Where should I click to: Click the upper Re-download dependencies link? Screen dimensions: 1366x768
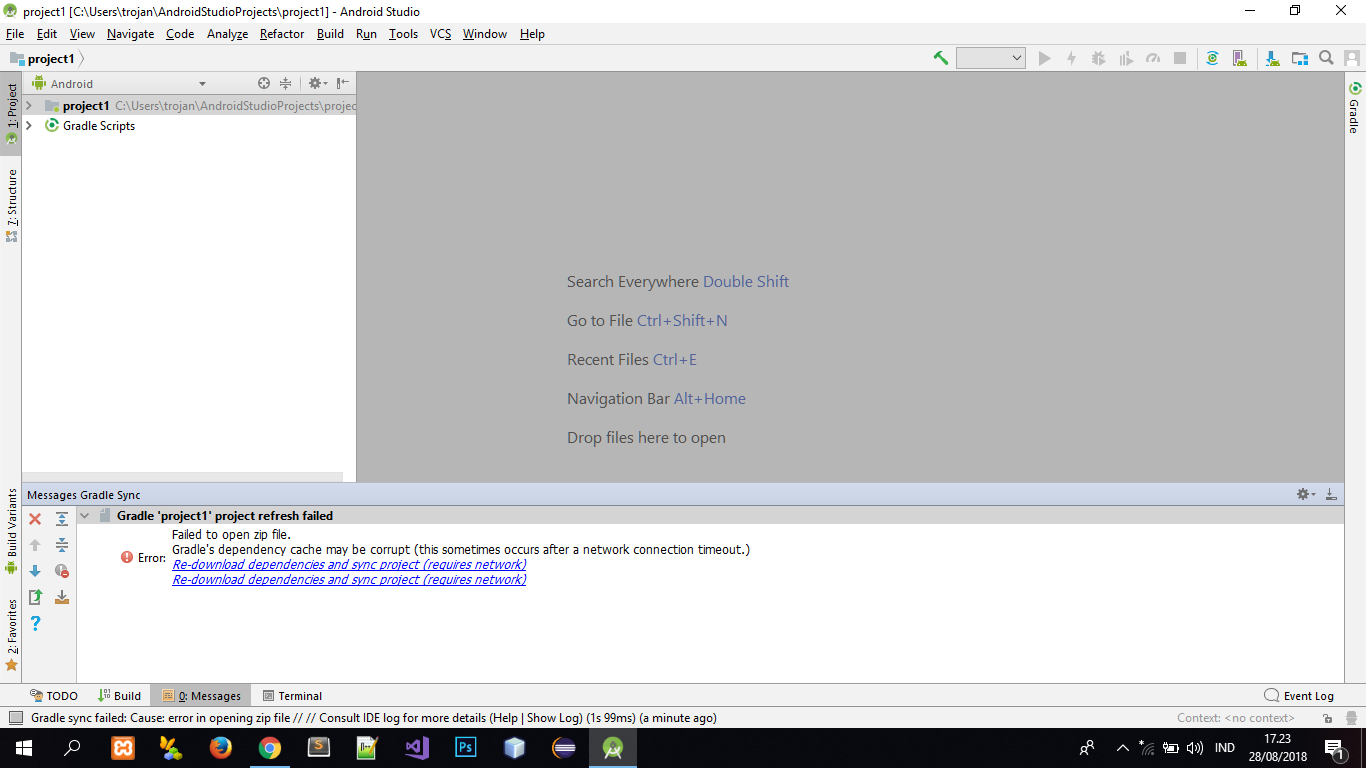(x=349, y=565)
